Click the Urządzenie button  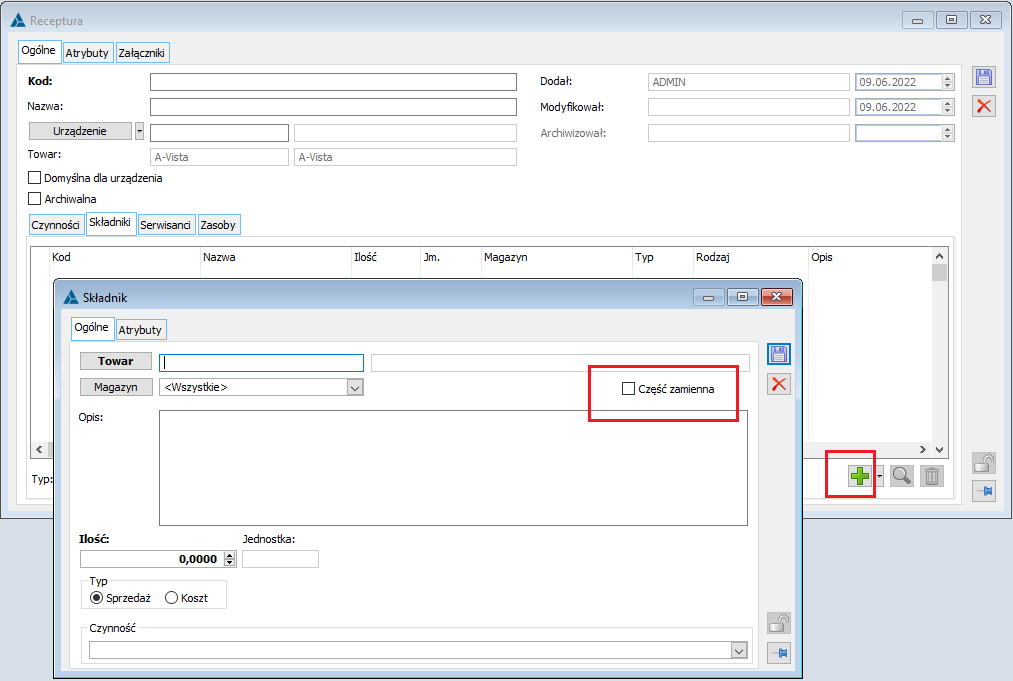tap(80, 131)
